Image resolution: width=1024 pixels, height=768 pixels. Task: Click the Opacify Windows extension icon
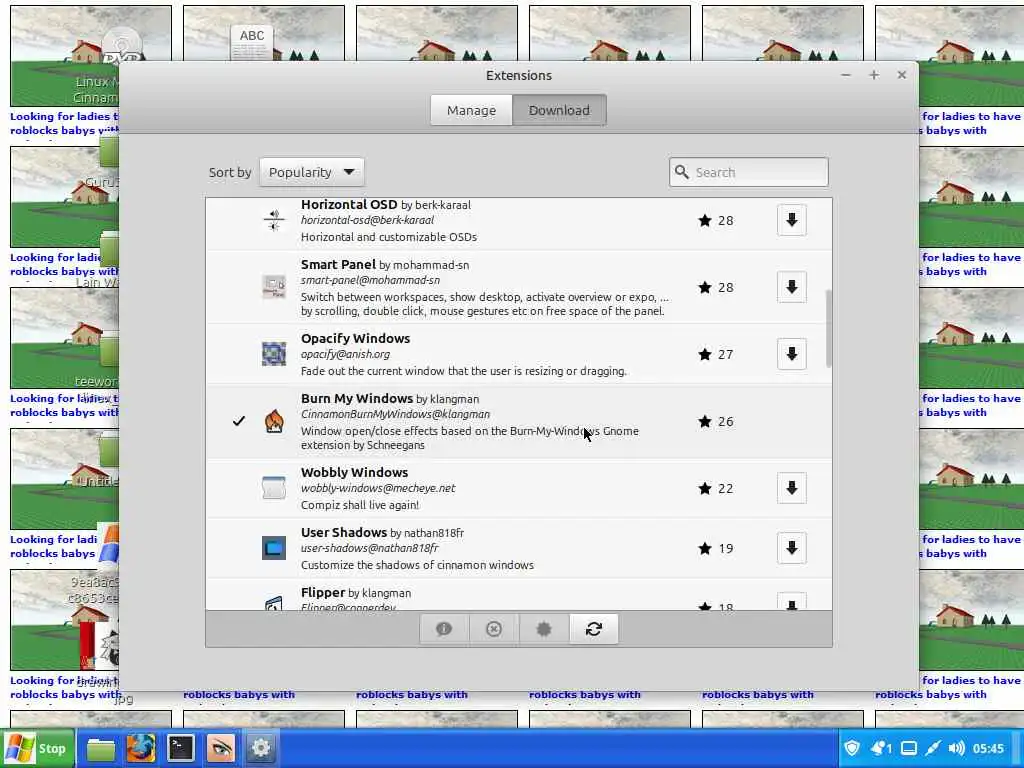[x=274, y=354]
